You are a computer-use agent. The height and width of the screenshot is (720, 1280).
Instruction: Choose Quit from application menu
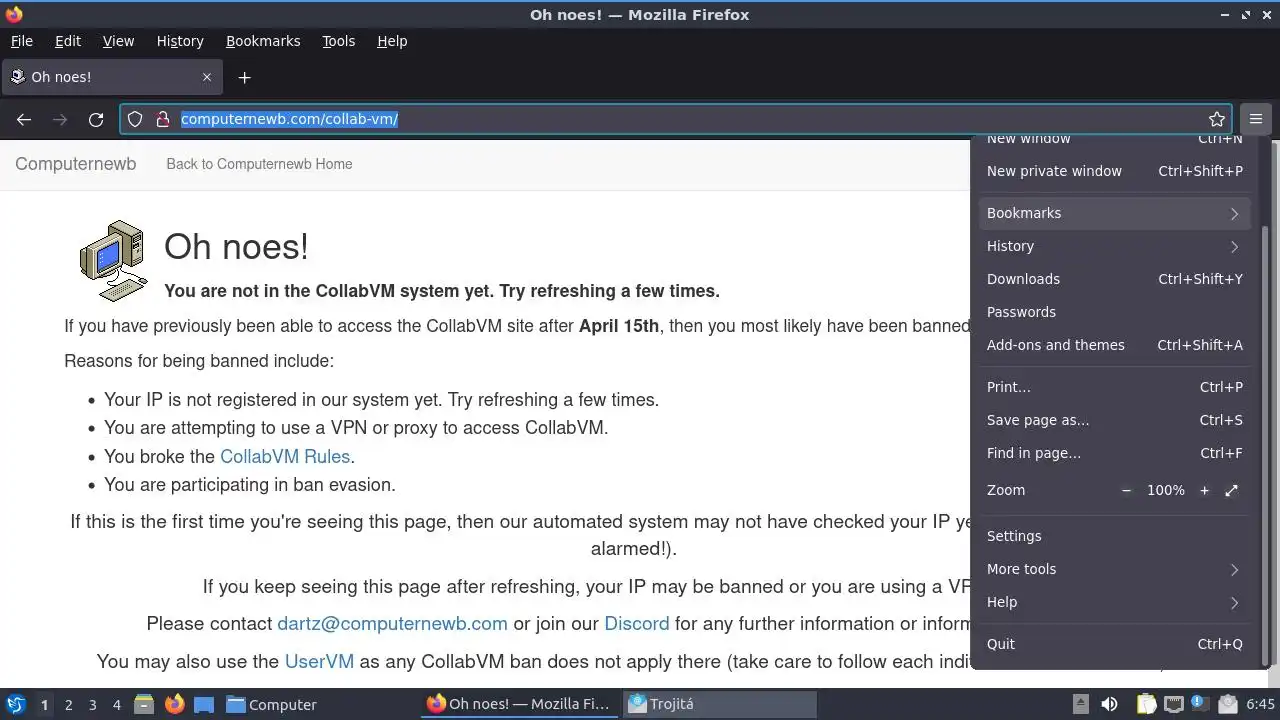click(x=1114, y=644)
